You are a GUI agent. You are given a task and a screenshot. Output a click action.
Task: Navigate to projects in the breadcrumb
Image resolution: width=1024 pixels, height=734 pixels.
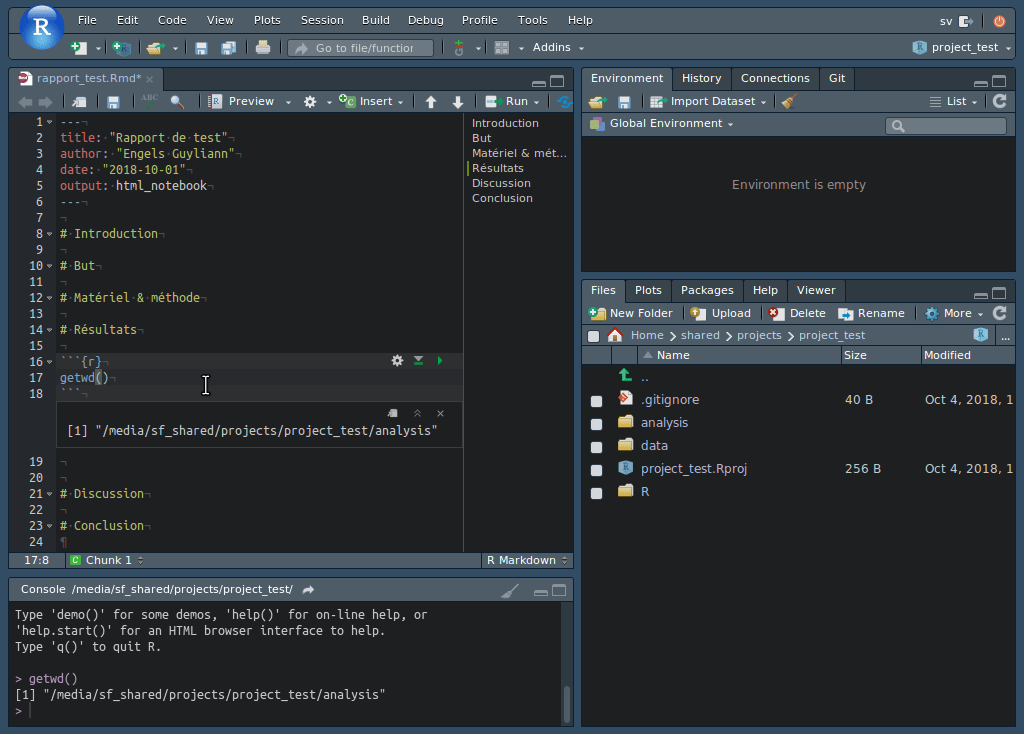759,336
